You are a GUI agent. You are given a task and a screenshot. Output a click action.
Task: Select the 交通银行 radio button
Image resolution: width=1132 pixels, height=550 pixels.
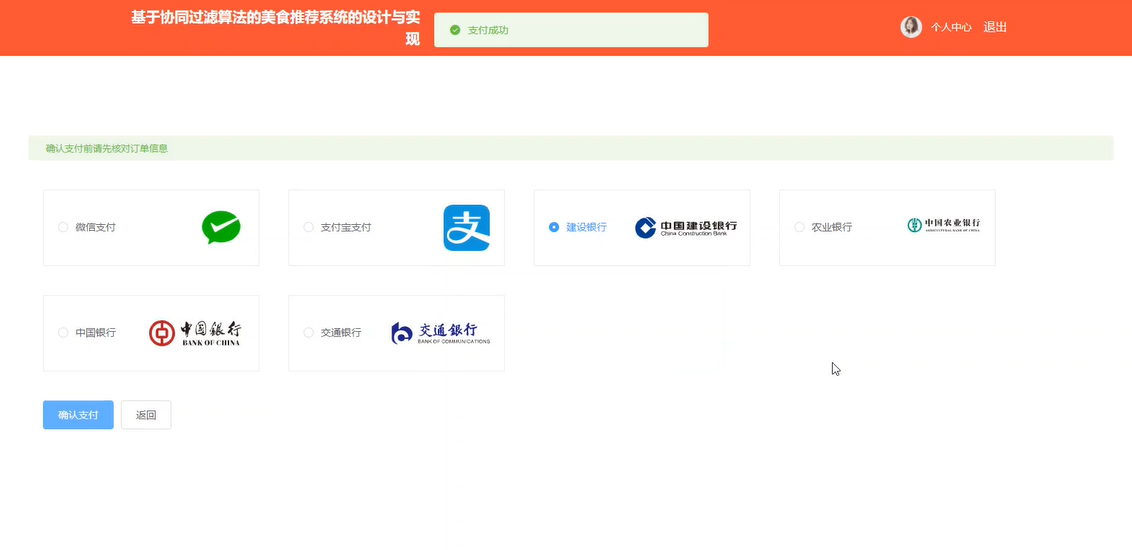click(308, 333)
